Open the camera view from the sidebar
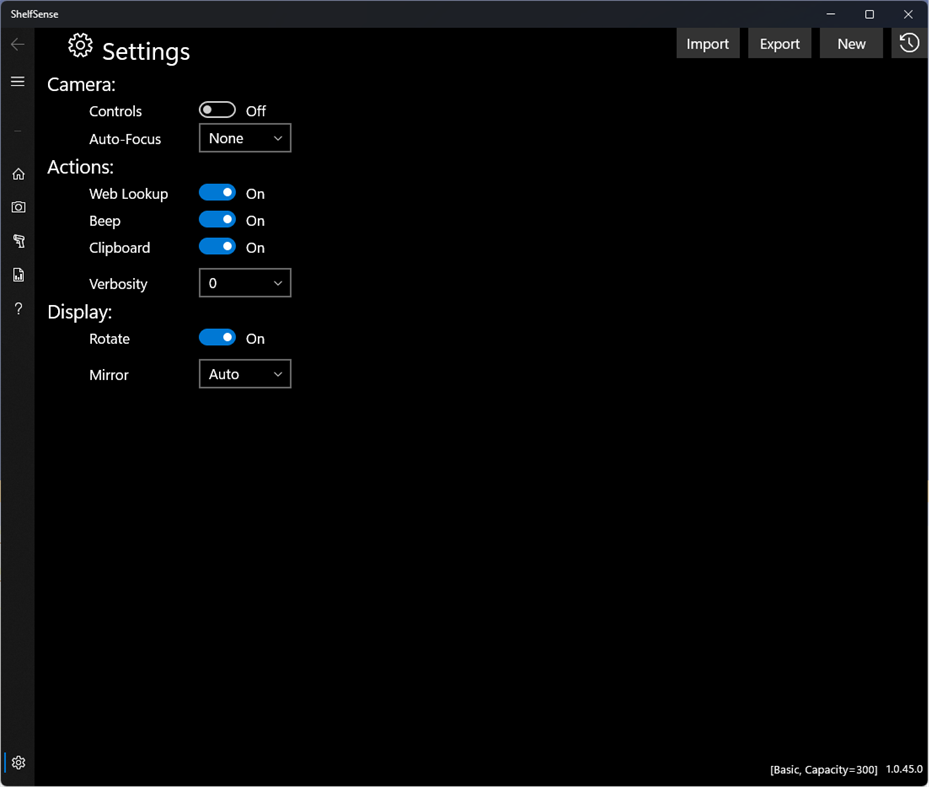 point(17,207)
